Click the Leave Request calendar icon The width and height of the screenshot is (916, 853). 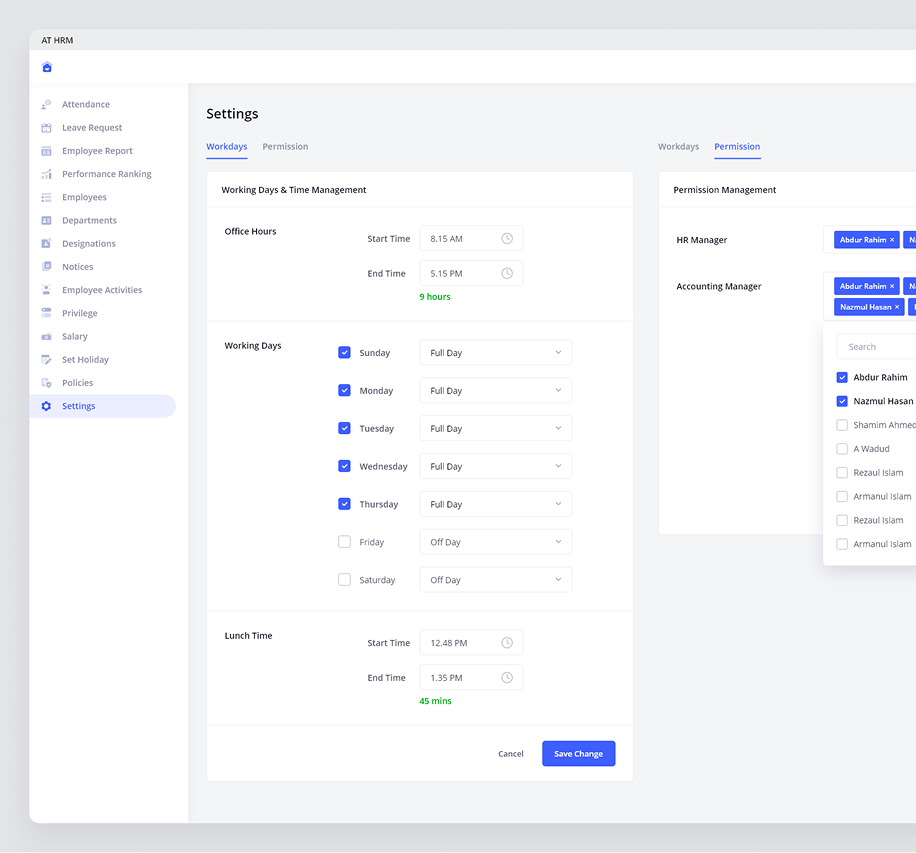coord(46,127)
